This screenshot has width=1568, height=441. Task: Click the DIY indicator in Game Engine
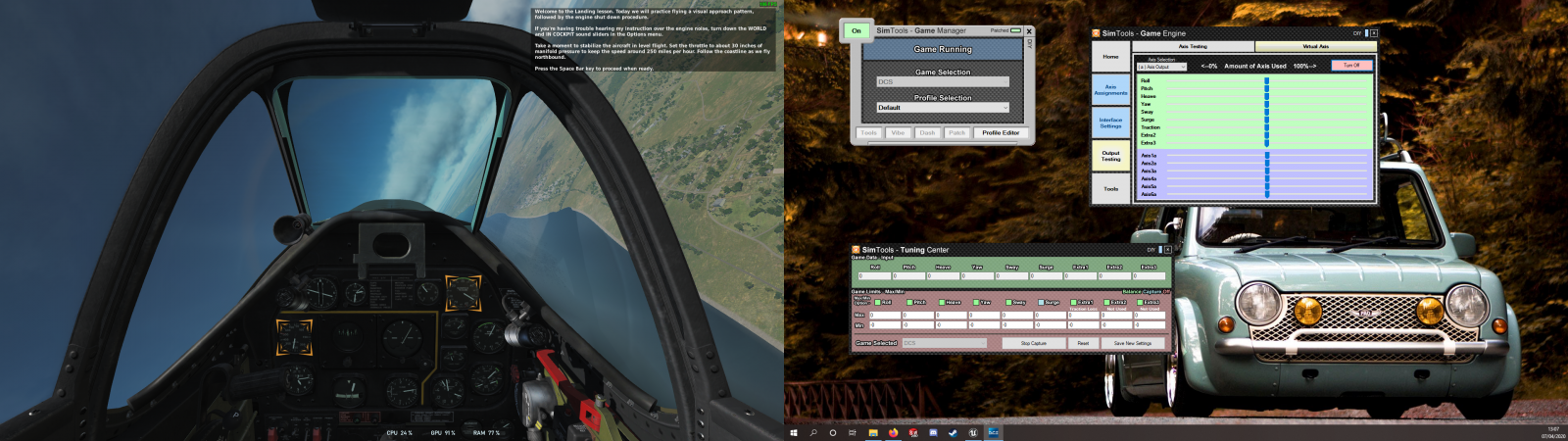click(1357, 33)
